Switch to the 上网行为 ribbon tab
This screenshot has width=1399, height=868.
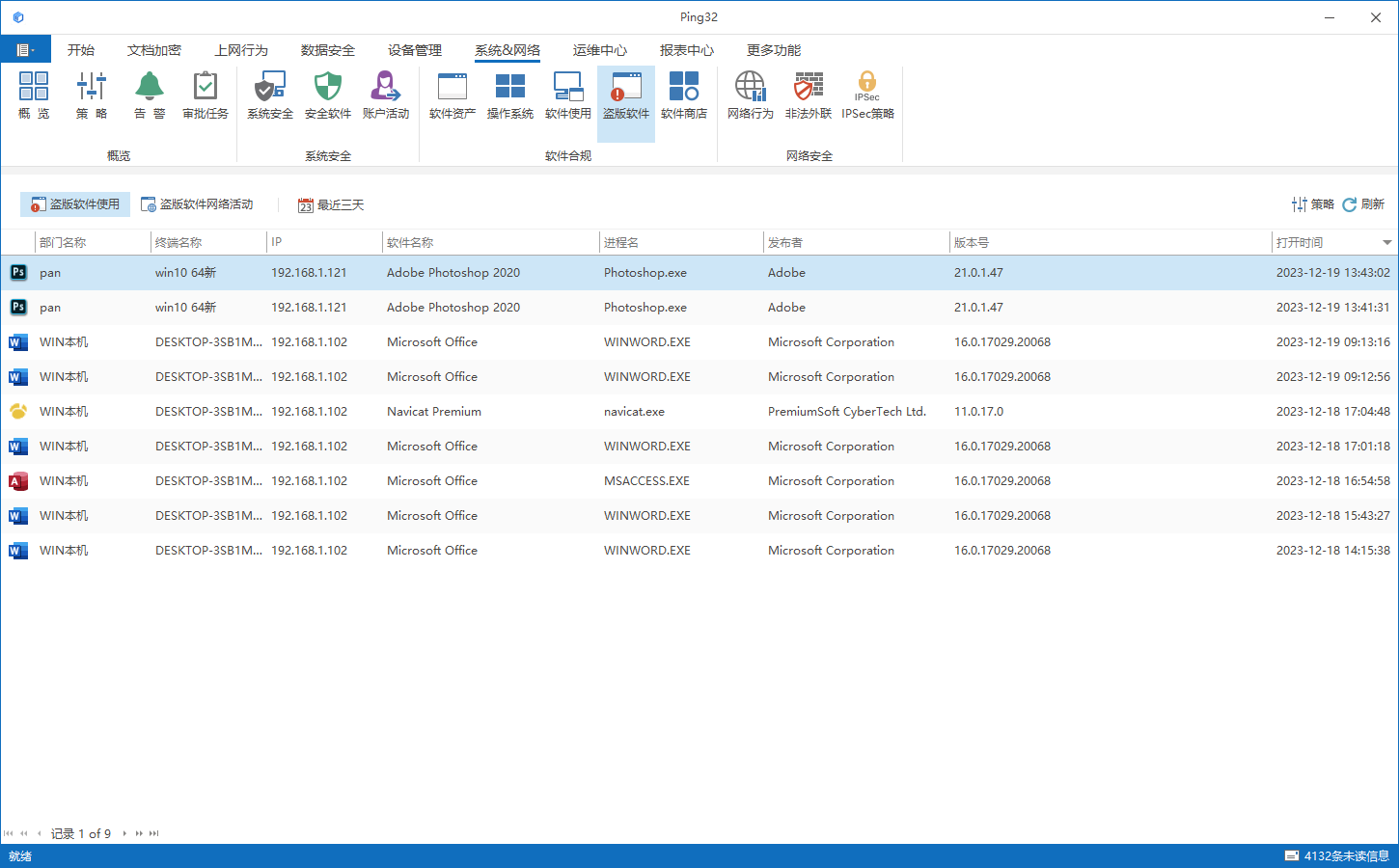pyautogui.click(x=241, y=50)
